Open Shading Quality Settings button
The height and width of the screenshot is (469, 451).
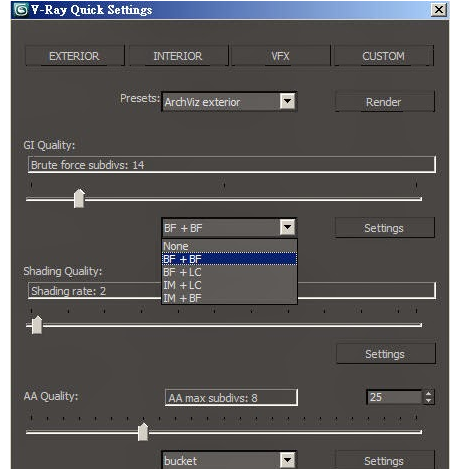tap(386, 354)
